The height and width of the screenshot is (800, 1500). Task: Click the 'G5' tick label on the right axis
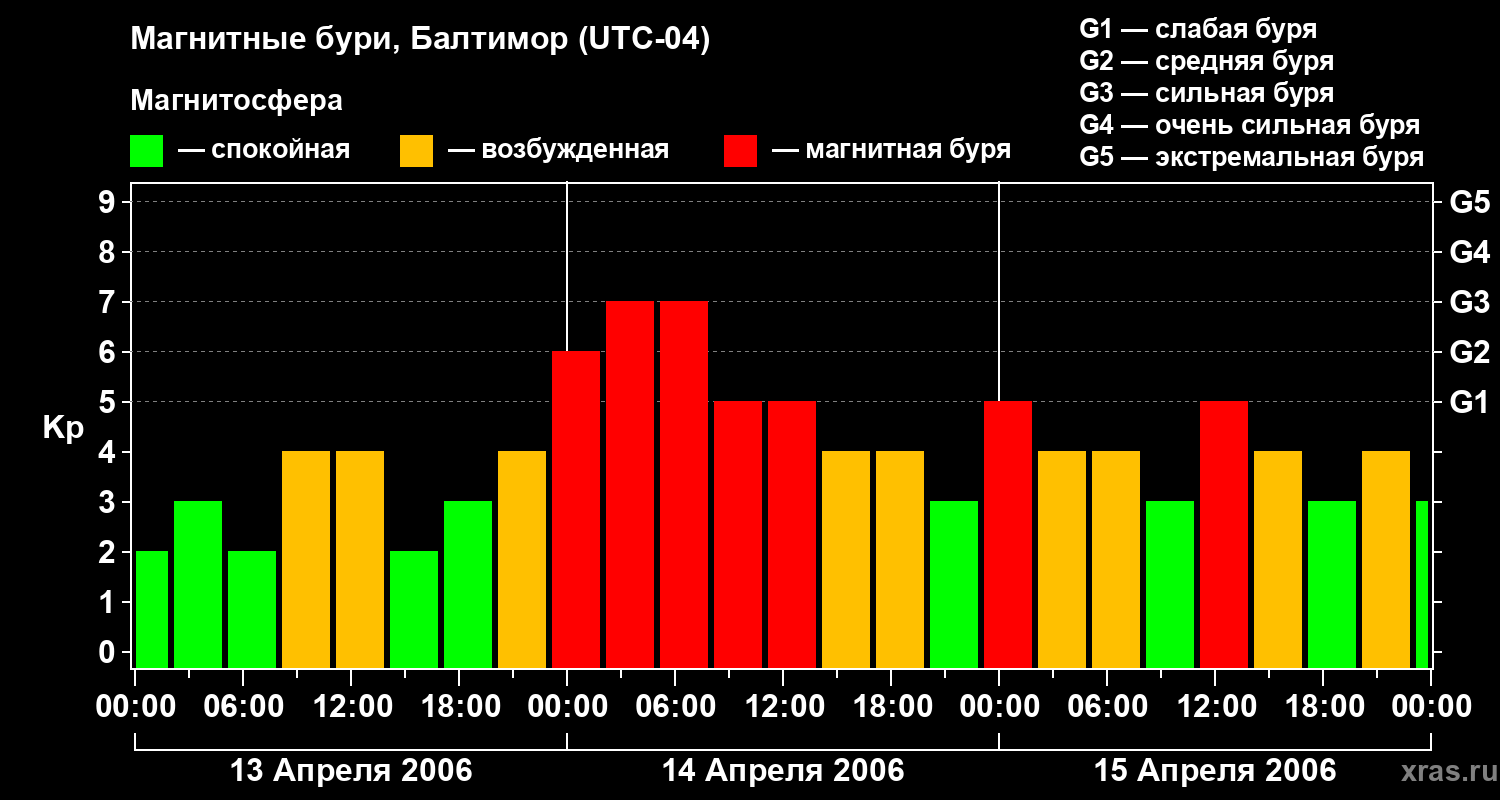(x=1470, y=202)
